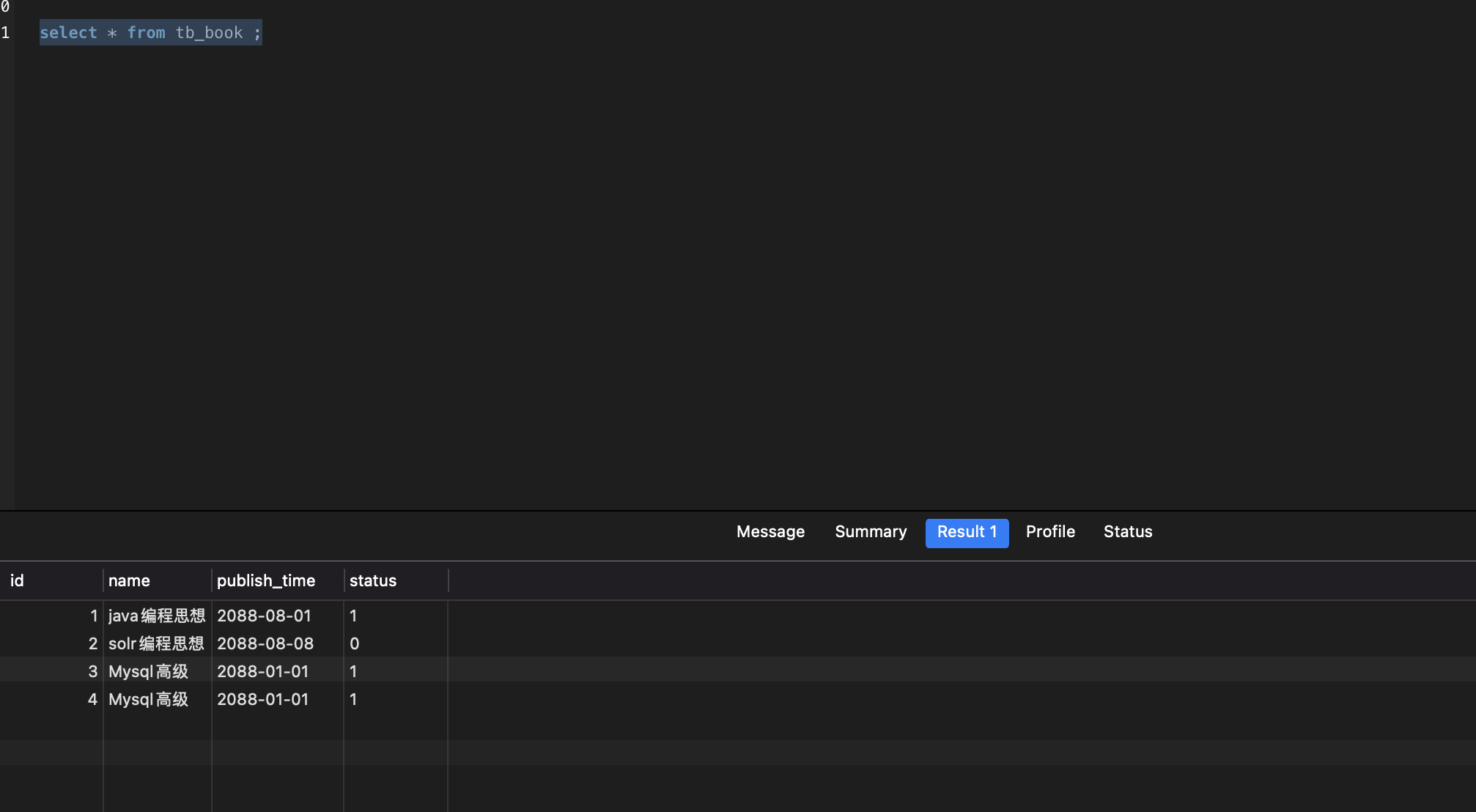The image size is (1476, 812).
Task: Click the select keyword in SQL editor
Action: [x=68, y=33]
